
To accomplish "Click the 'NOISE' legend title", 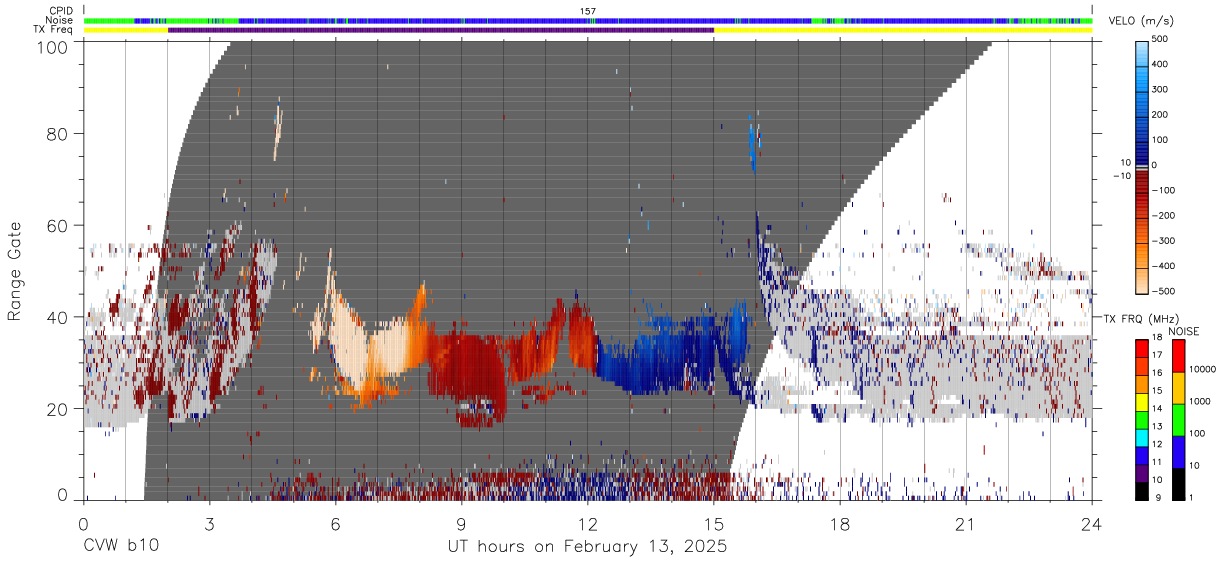I will click(1183, 331).
